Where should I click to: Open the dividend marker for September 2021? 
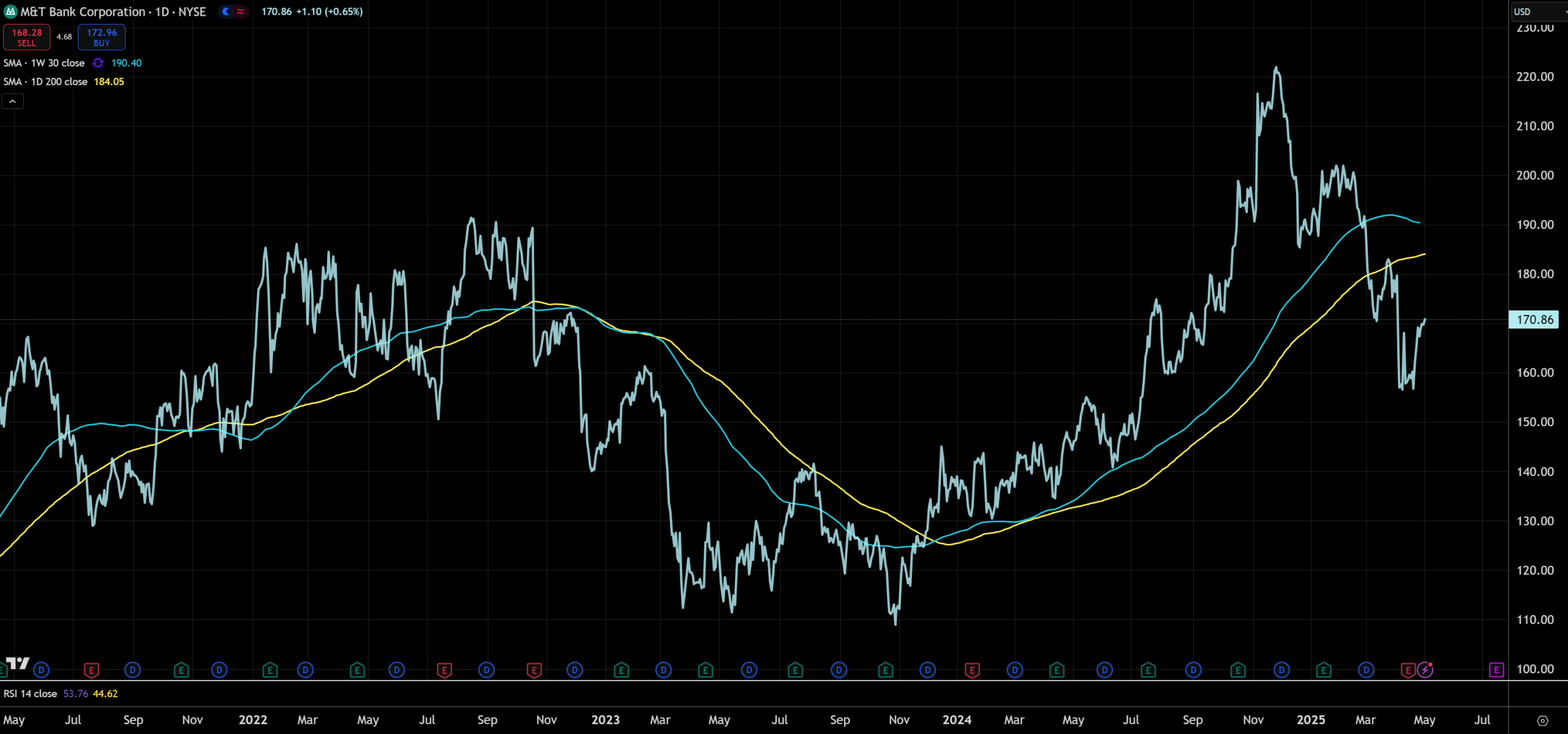click(133, 670)
